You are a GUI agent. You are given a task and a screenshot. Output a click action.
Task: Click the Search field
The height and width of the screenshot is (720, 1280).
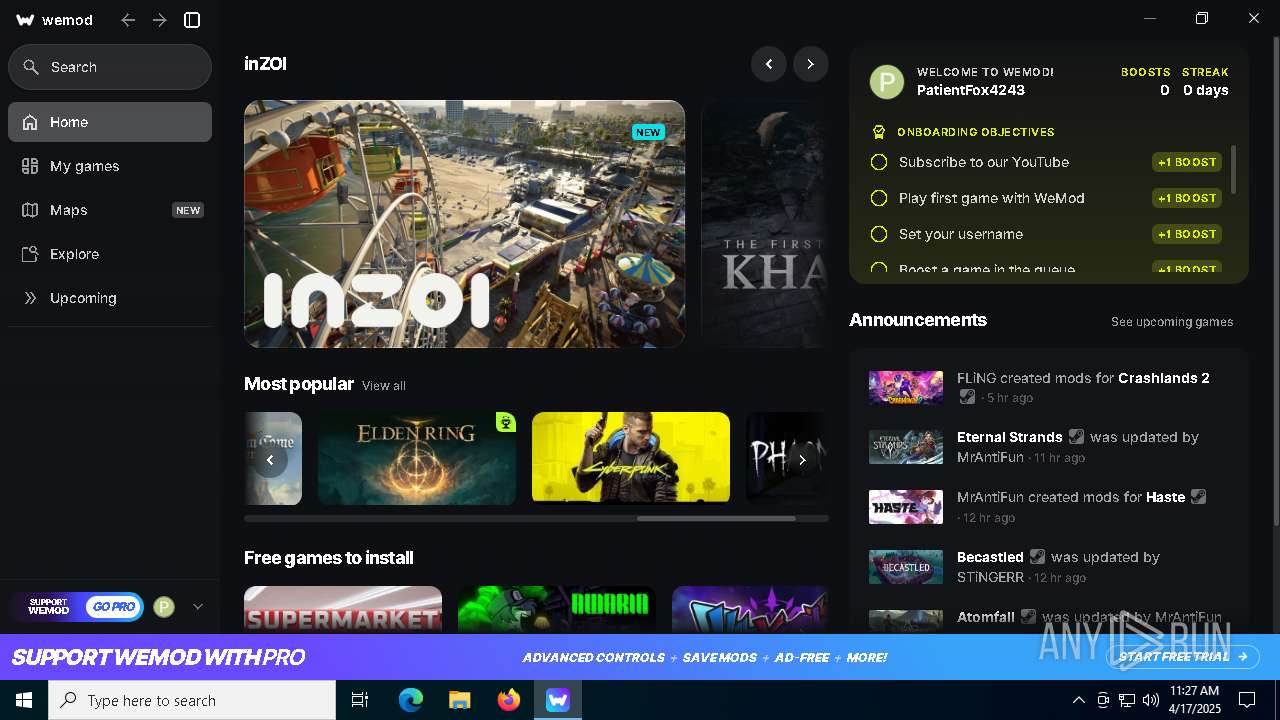coord(110,67)
